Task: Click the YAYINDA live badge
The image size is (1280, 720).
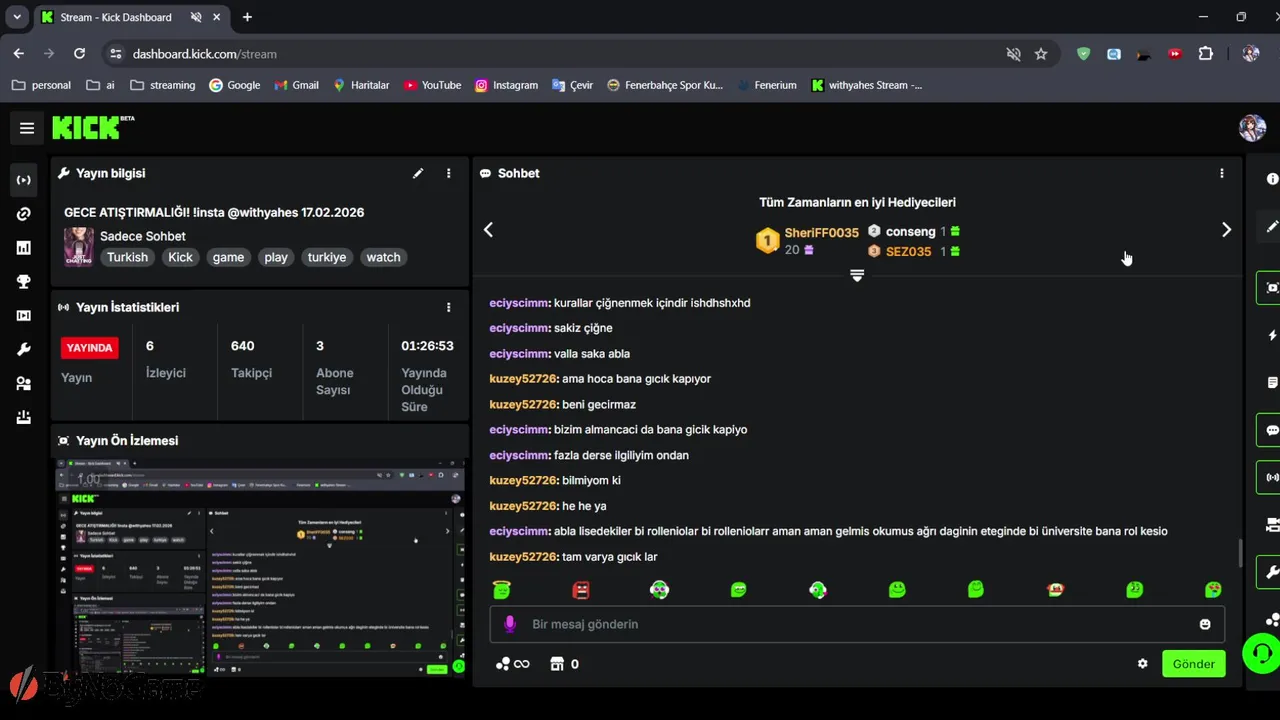Action: coord(89,348)
